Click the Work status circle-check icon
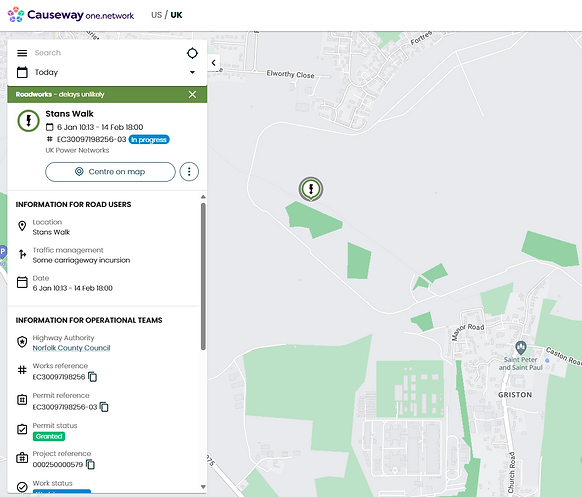The image size is (582, 497). pos(22,487)
